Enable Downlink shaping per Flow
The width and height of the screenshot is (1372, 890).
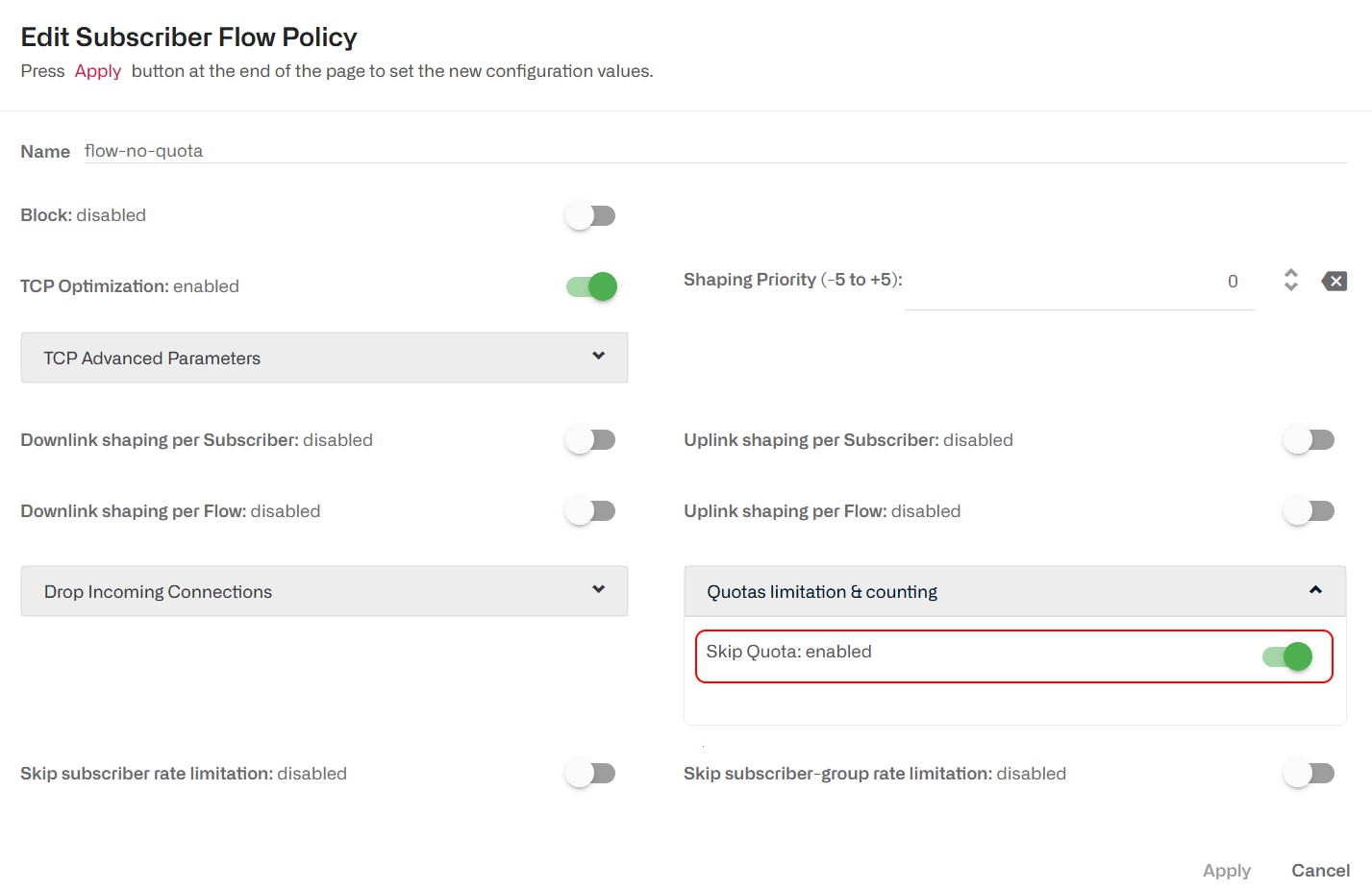click(x=590, y=511)
